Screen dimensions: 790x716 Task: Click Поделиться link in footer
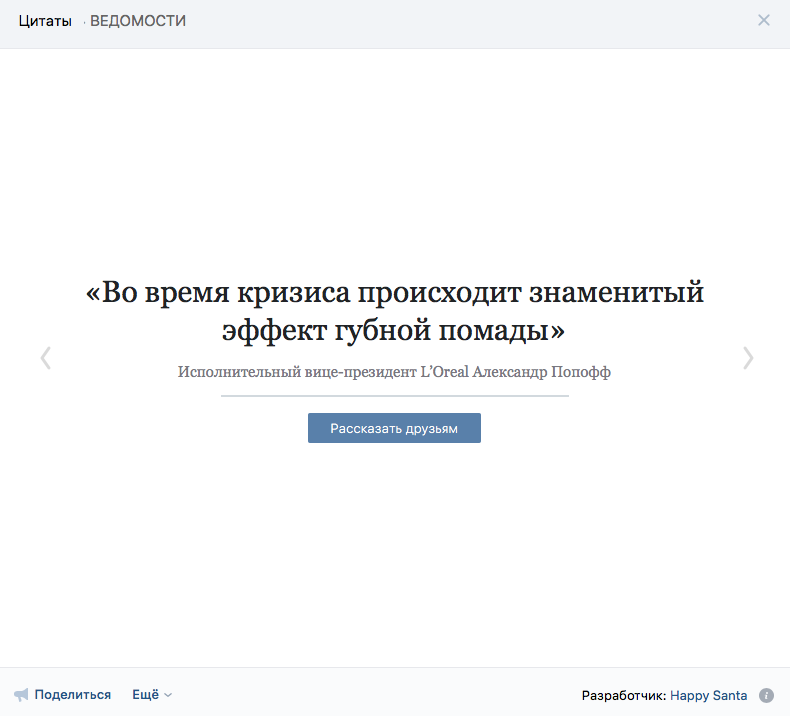point(73,695)
